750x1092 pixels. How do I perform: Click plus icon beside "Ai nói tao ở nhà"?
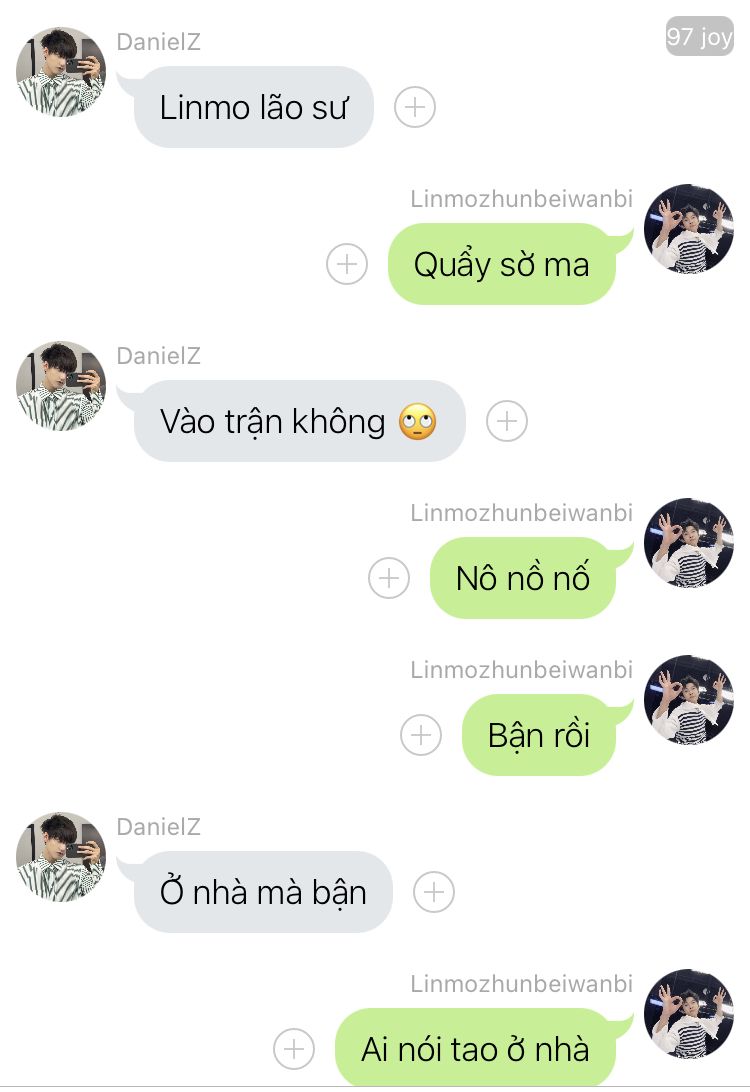294,1049
